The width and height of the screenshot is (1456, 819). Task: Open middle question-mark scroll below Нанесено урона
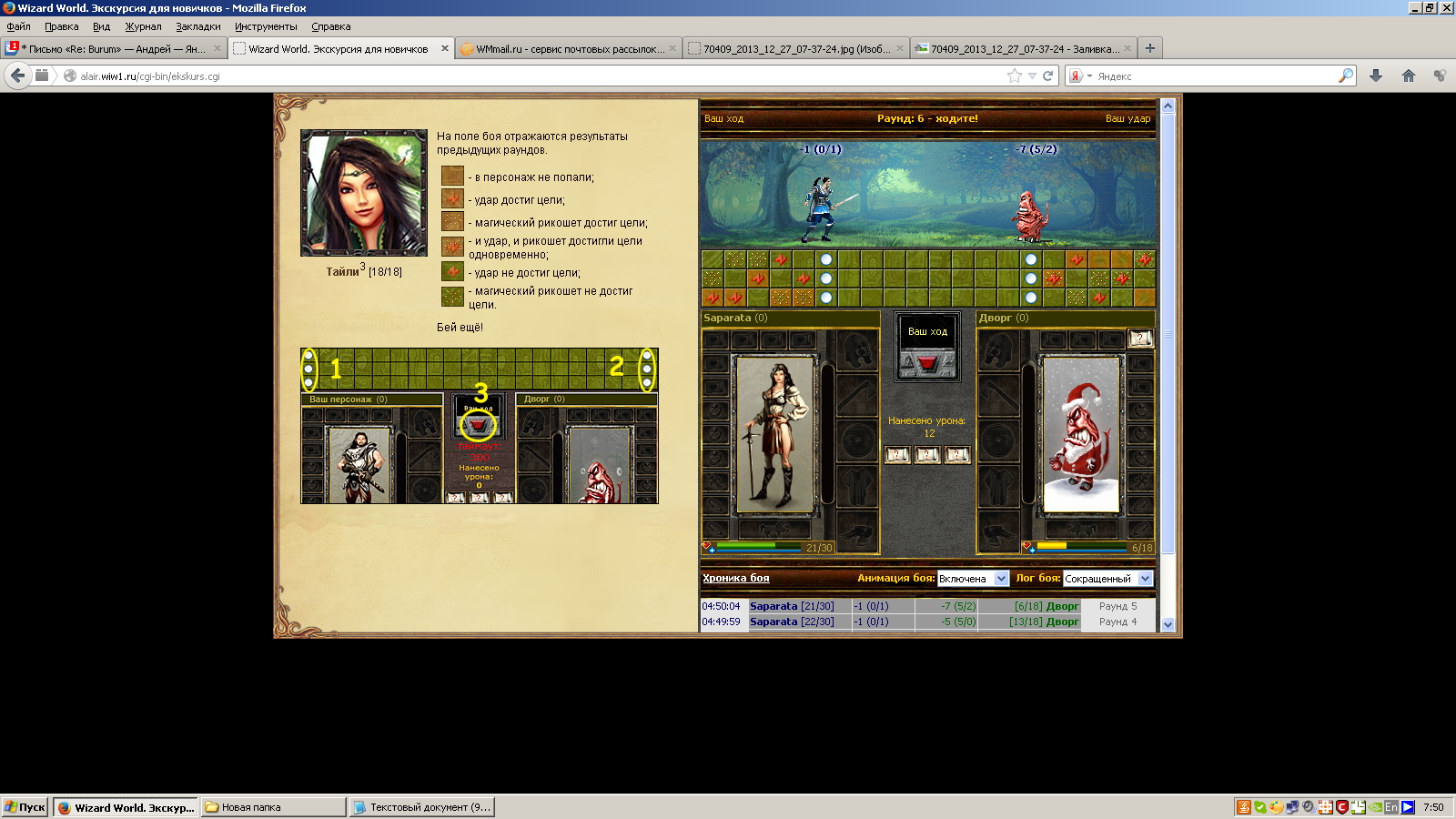pos(927,455)
